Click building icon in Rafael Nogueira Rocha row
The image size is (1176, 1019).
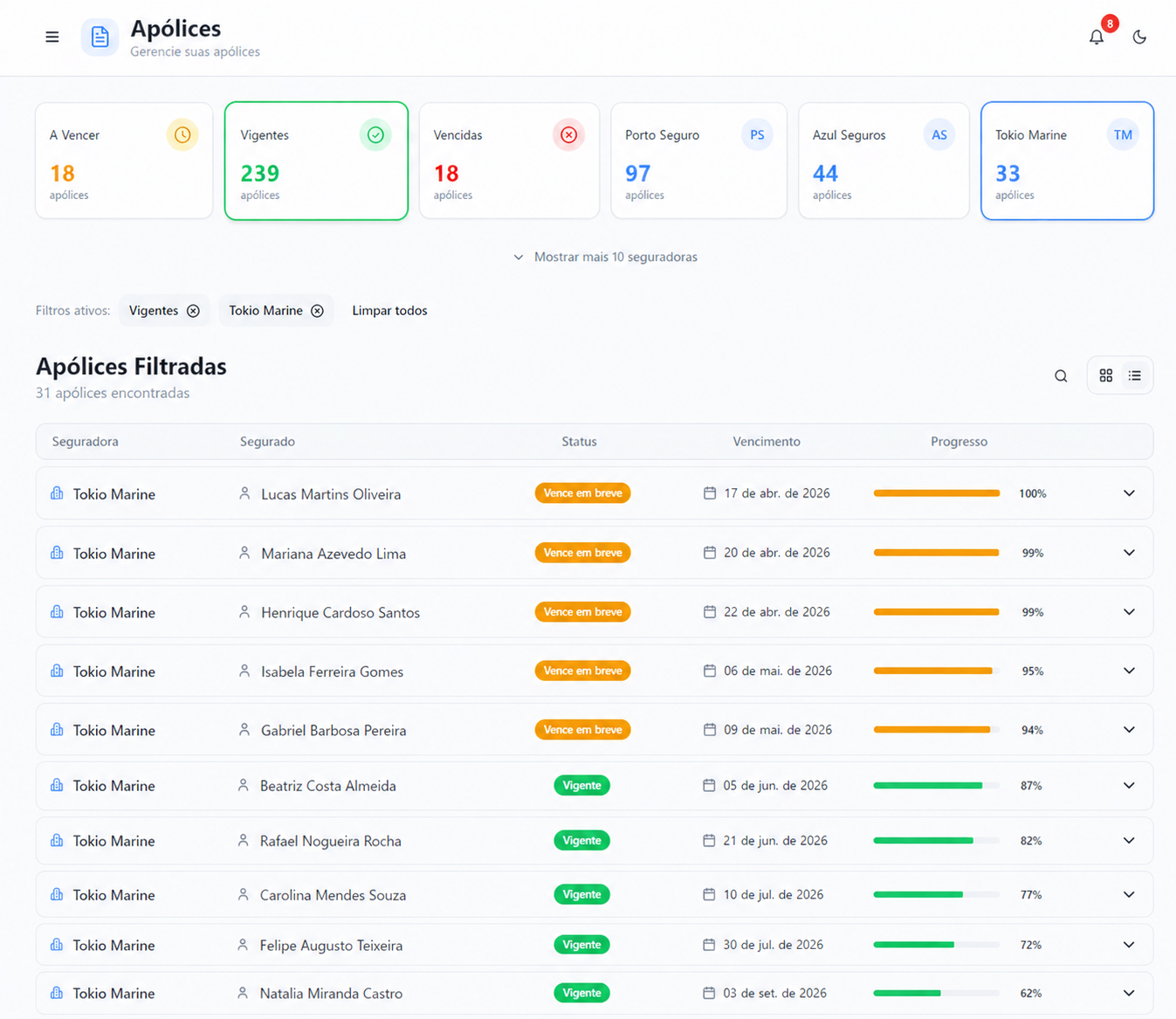[x=57, y=841]
